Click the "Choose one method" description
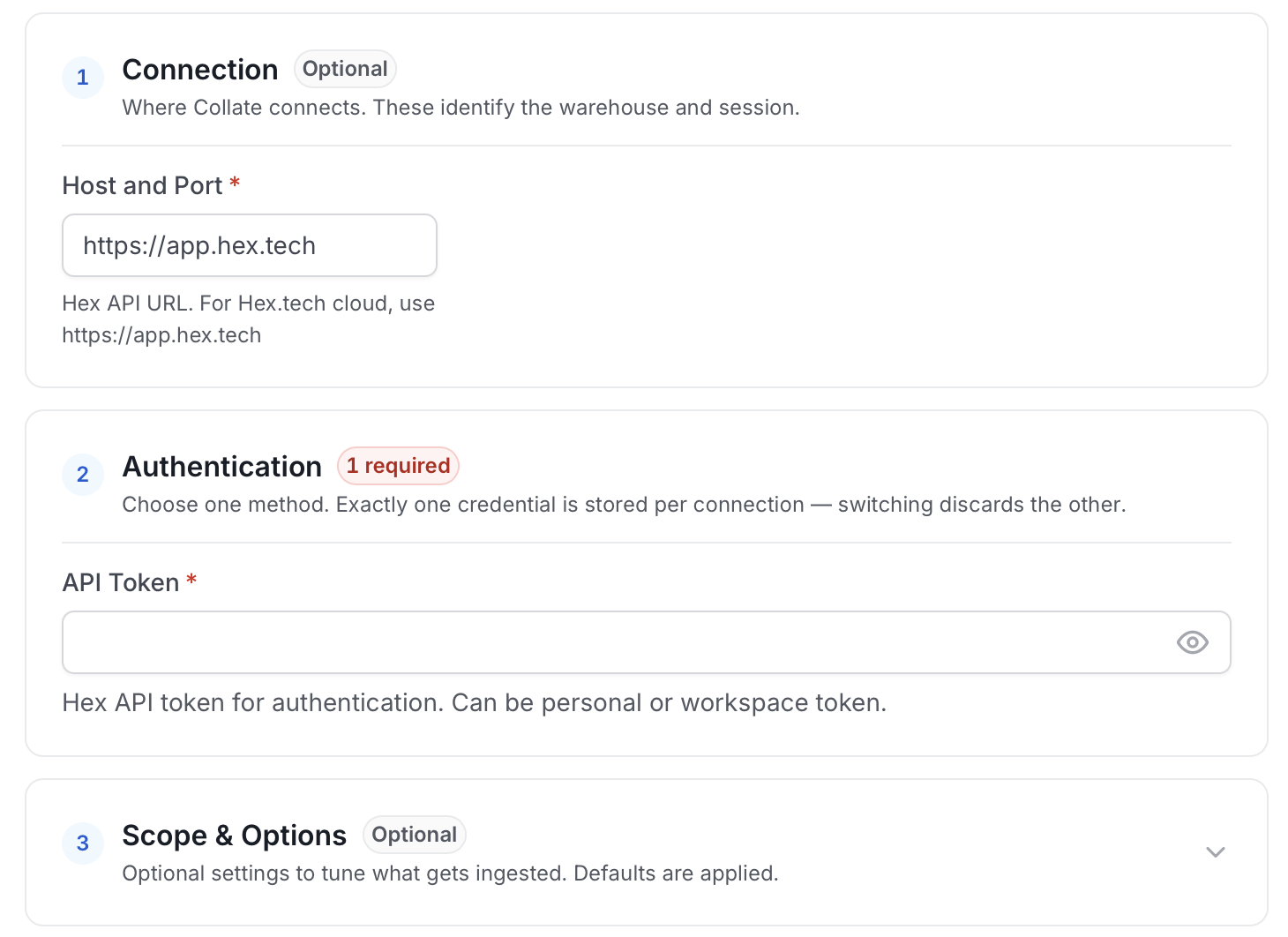This screenshot has height=937, width=1288. pyautogui.click(x=625, y=505)
